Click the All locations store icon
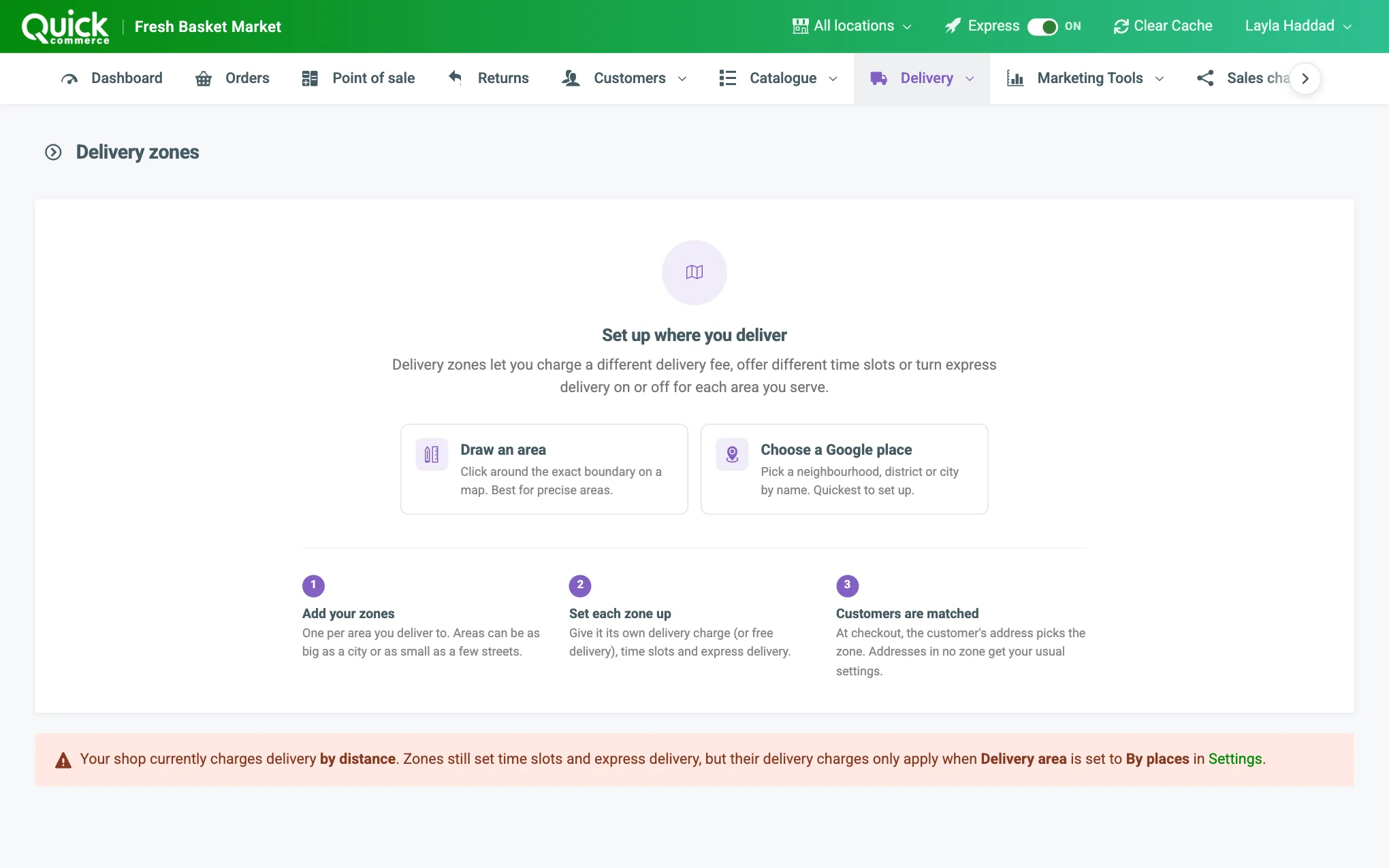The image size is (1389, 868). tap(800, 26)
